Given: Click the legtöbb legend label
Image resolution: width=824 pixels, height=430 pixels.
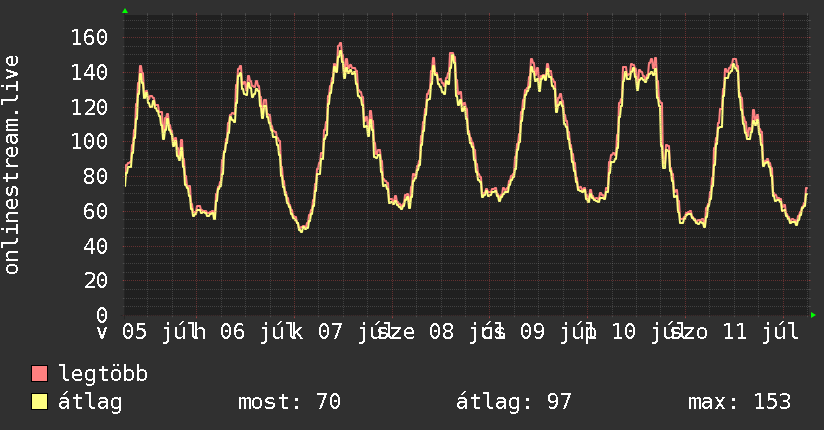Looking at the screenshot, I should point(103,374).
